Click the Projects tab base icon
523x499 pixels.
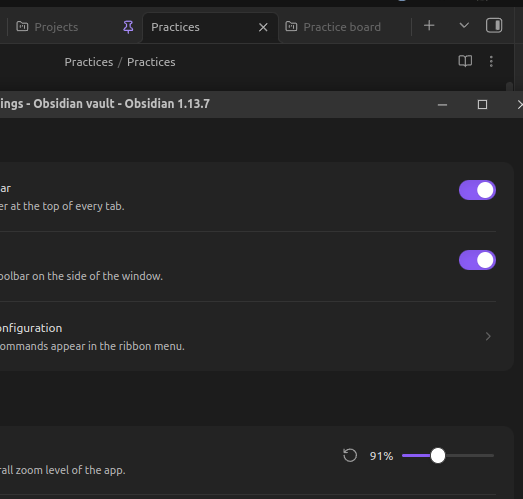(x=22, y=26)
